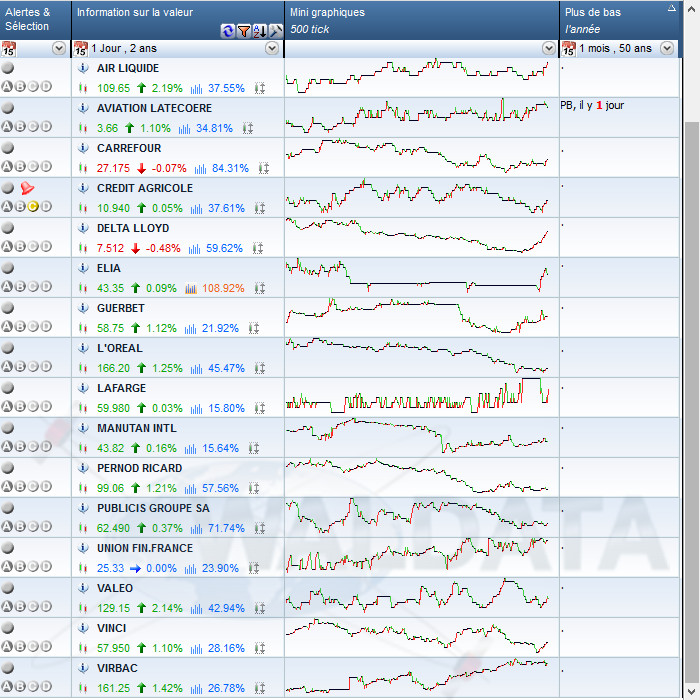The width and height of the screenshot is (700, 700).
Task: Toggle selection C for VINCI
Action: click(33, 646)
